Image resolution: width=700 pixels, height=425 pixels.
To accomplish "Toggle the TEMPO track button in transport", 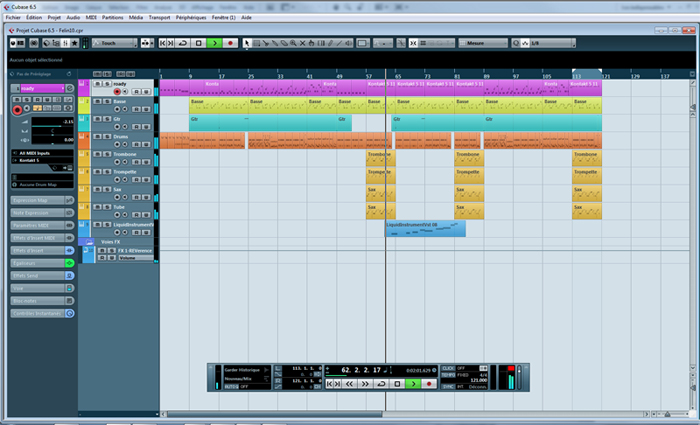I will pos(448,375).
